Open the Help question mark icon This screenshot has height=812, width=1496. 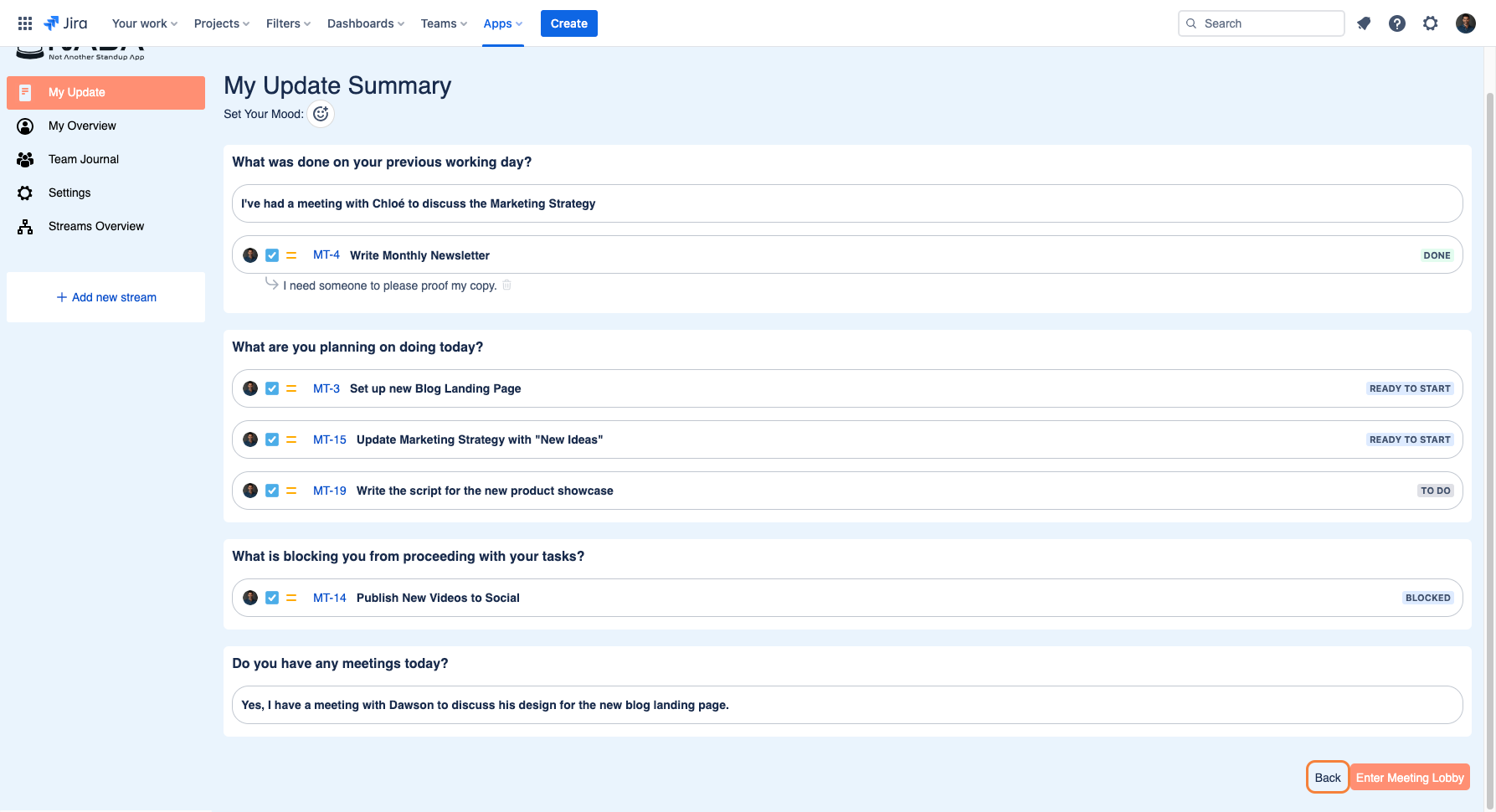click(1397, 23)
